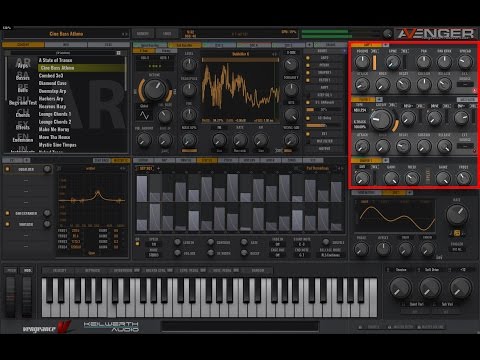Click the Soft Drive macro knob
480x360 pixels.
coord(430,288)
